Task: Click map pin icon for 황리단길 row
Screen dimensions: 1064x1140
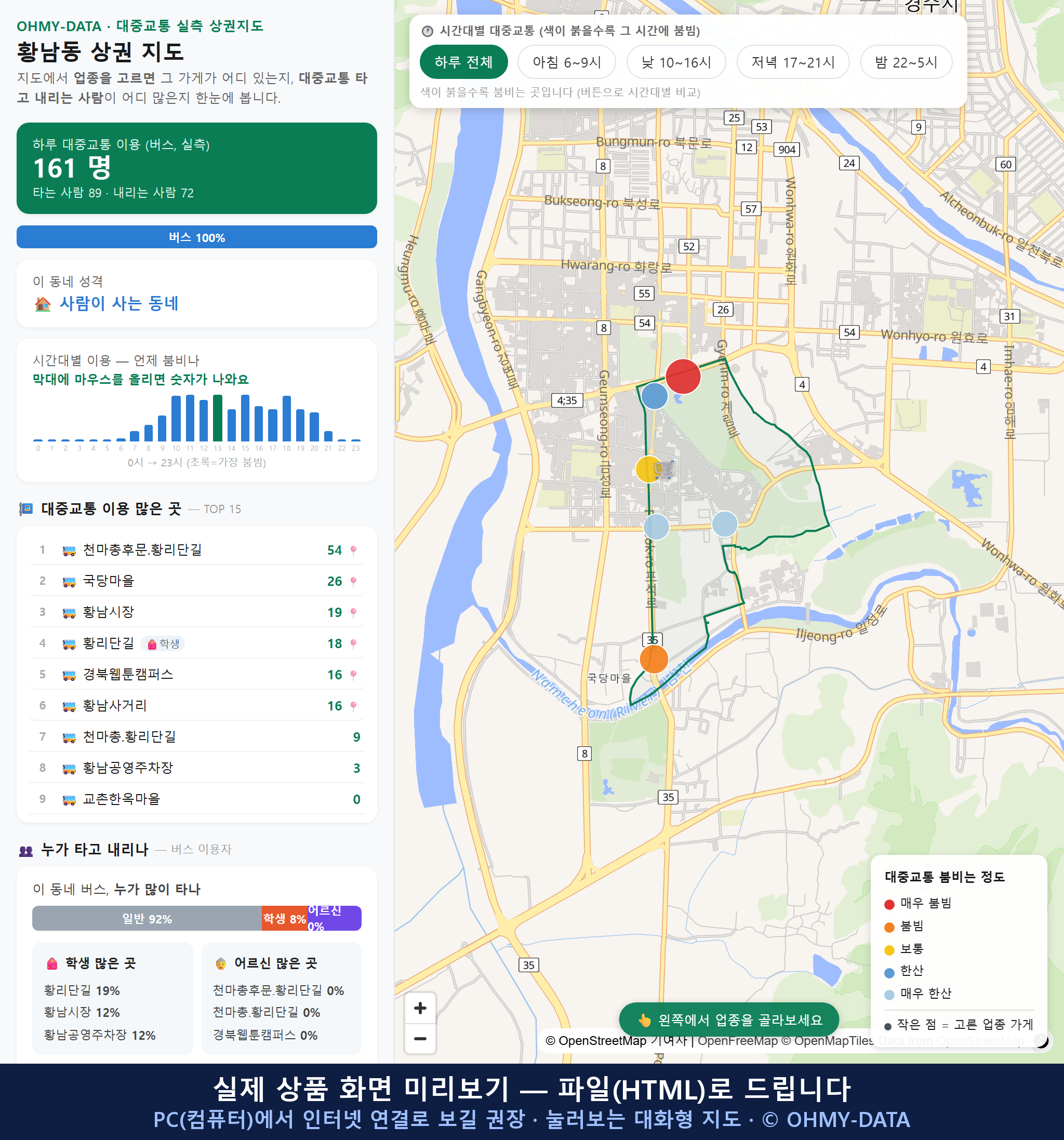Action: click(x=353, y=644)
